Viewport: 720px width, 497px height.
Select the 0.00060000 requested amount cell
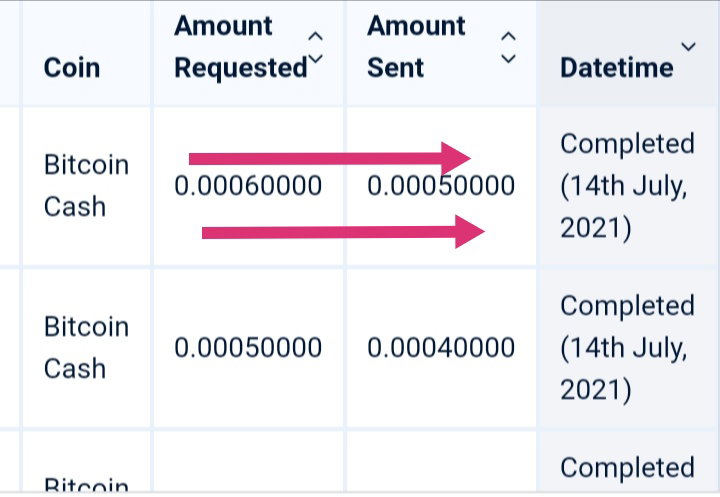[x=248, y=186]
